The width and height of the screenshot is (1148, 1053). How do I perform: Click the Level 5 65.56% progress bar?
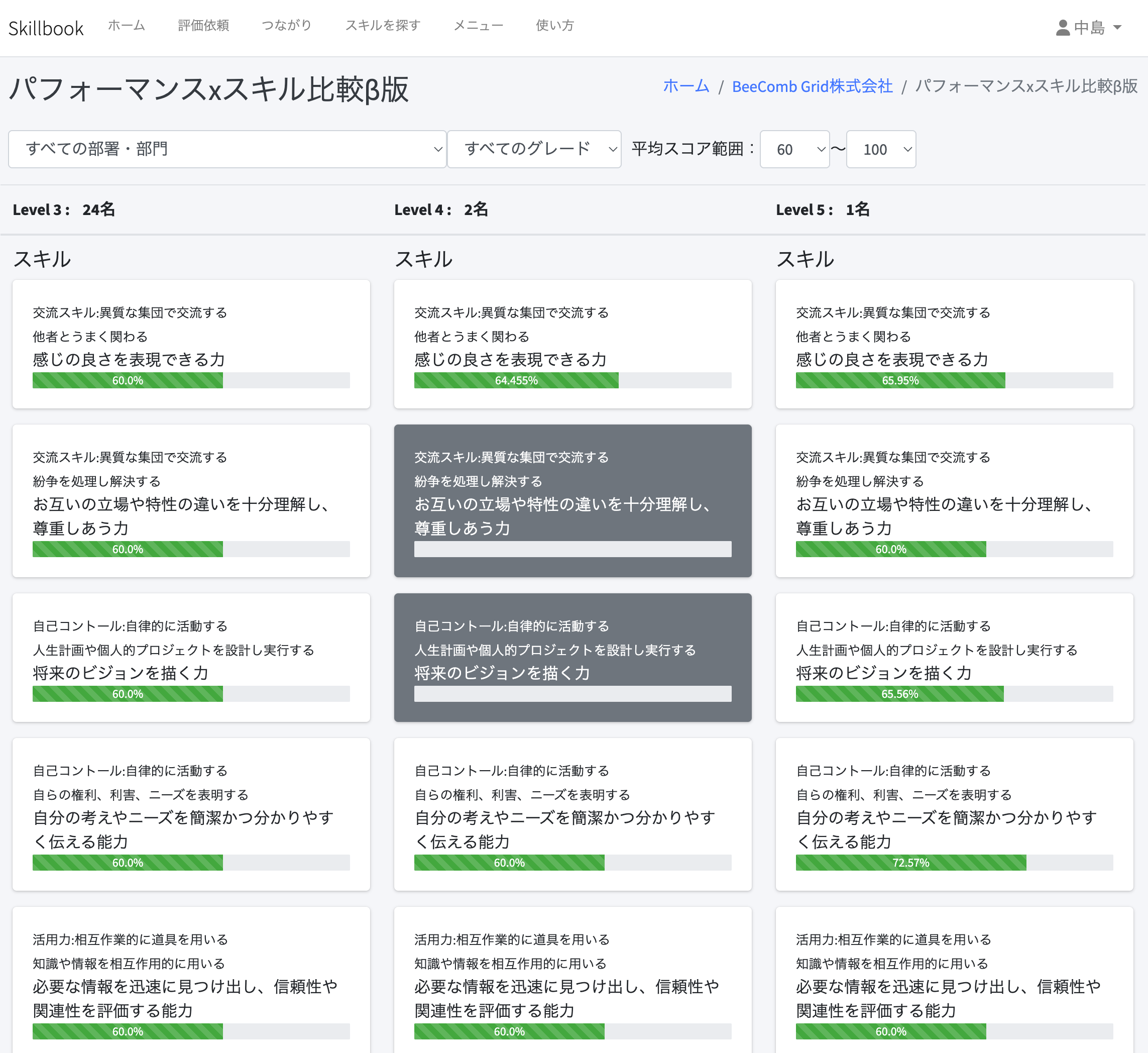pyautogui.click(x=954, y=694)
